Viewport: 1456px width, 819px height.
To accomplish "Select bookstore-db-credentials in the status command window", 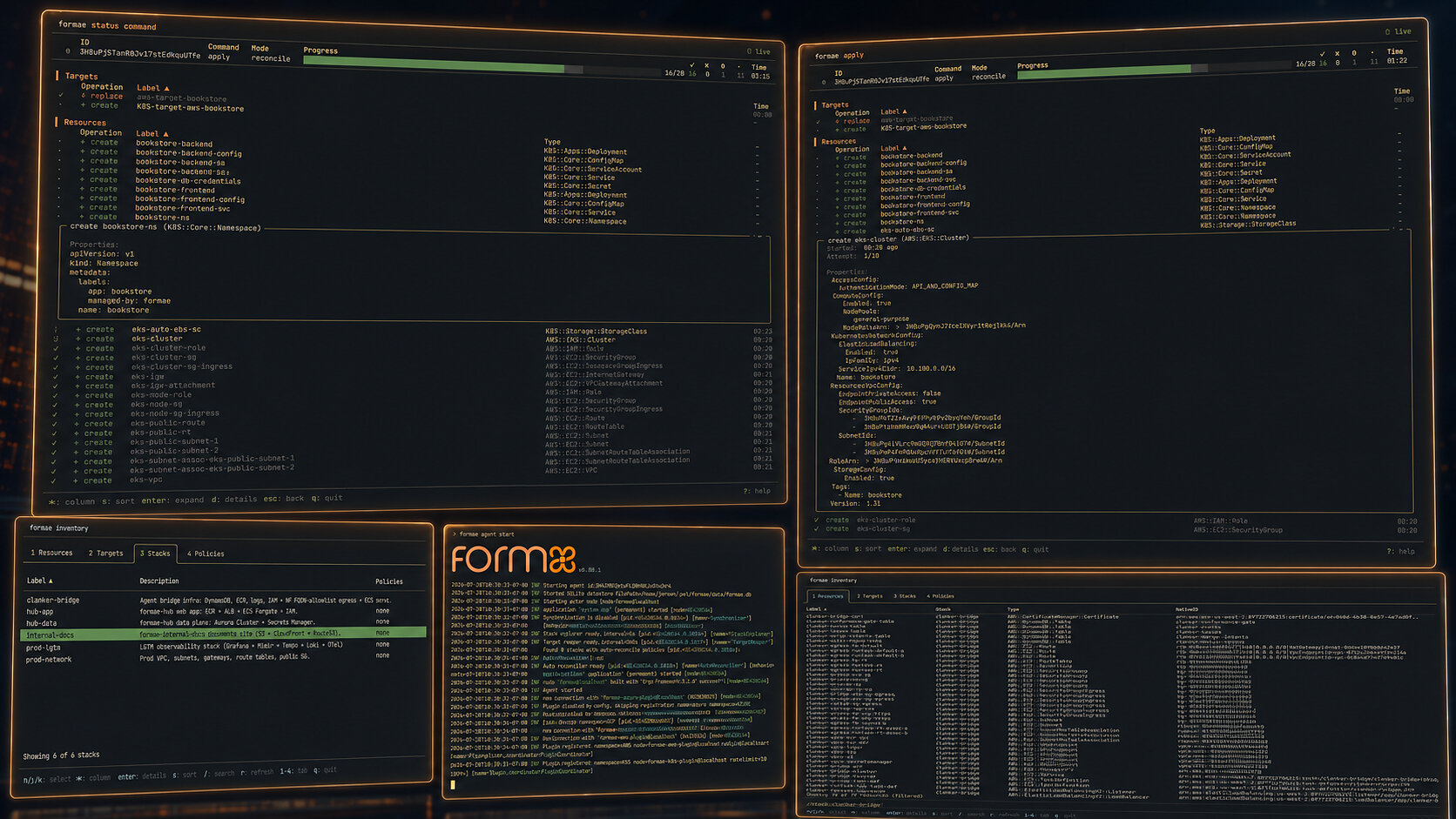I will (188, 181).
